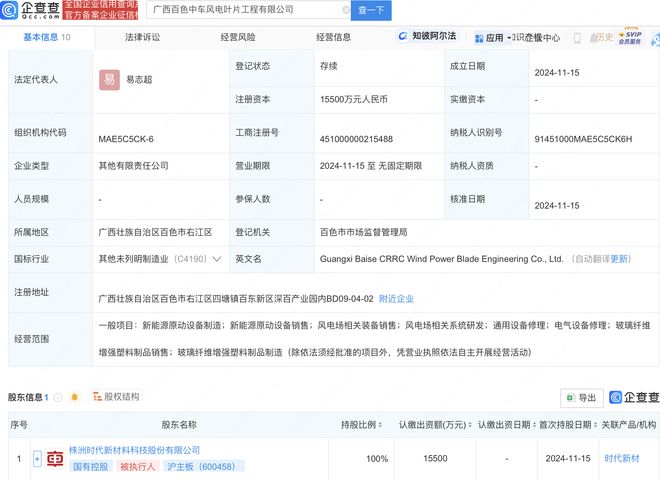Select organization code MAE5C5CK-6
660x480 pixels.
click(126, 139)
